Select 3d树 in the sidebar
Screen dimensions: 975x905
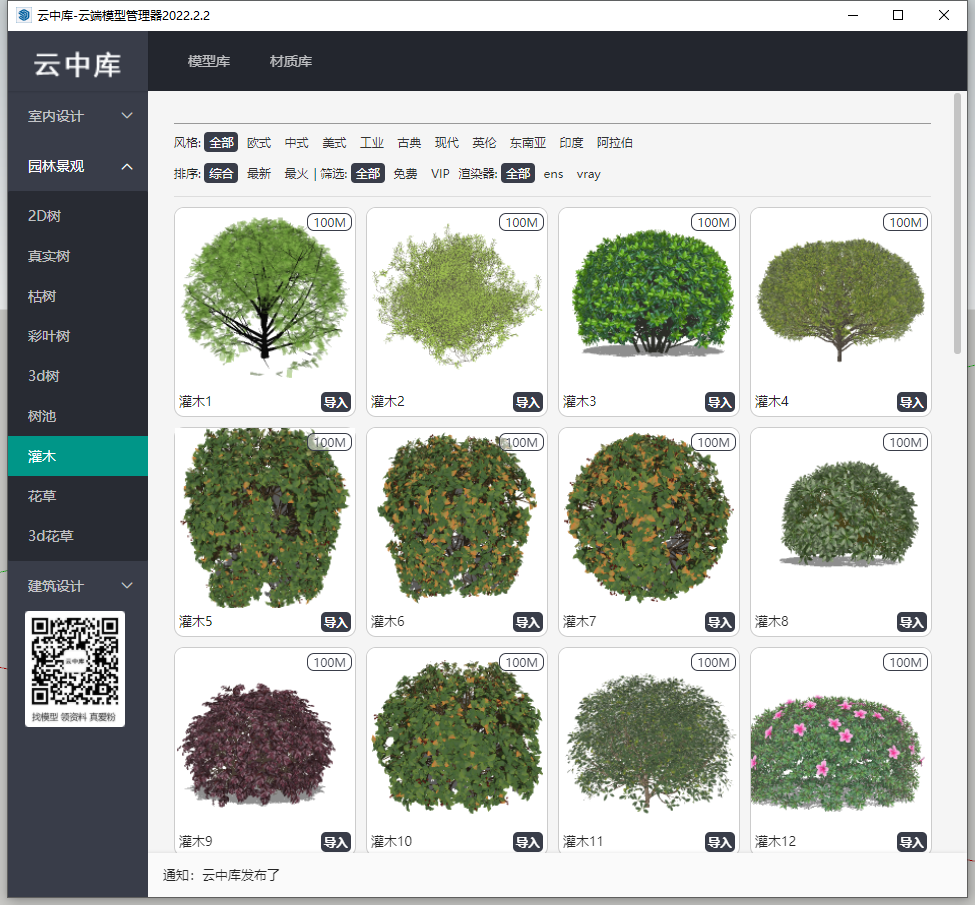[x=78, y=376]
